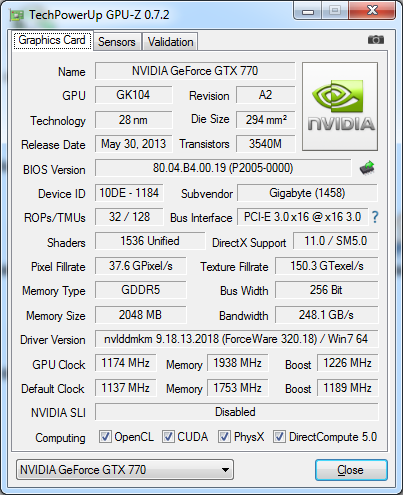
Task: Click the Technology value 28 nm
Action: (x=133, y=120)
